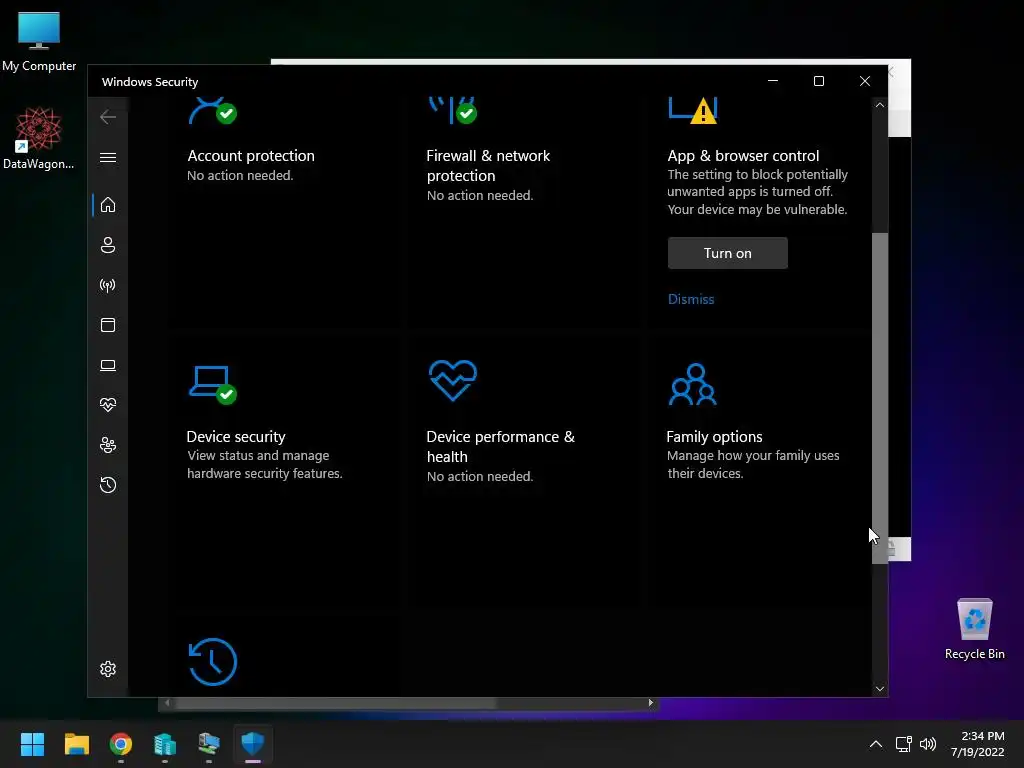The height and width of the screenshot is (768, 1024).
Task: Open Account protection from the sidebar person icon
Action: click(108, 245)
